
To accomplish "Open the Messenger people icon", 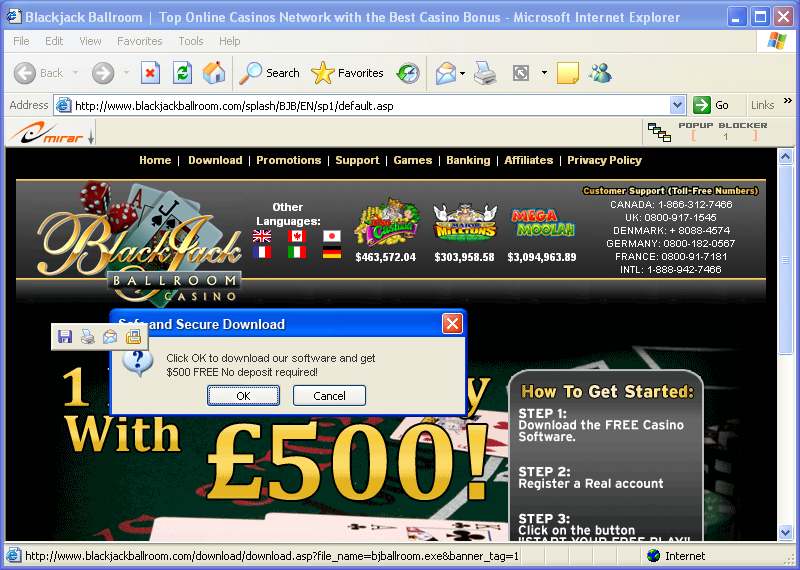I will [600, 73].
